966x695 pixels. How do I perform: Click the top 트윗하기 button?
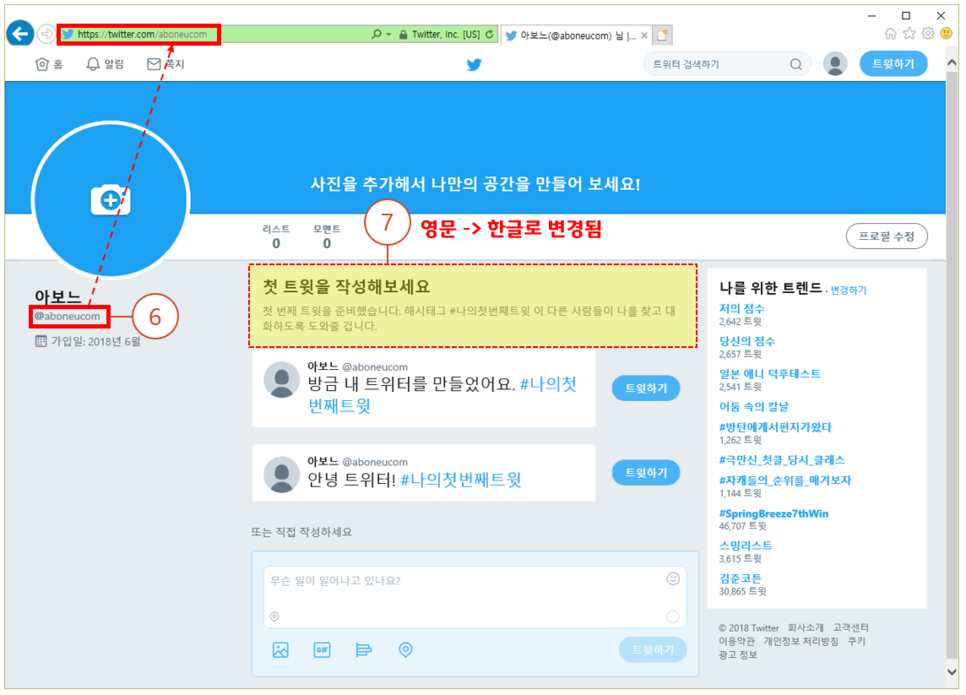pyautogui.click(x=893, y=64)
